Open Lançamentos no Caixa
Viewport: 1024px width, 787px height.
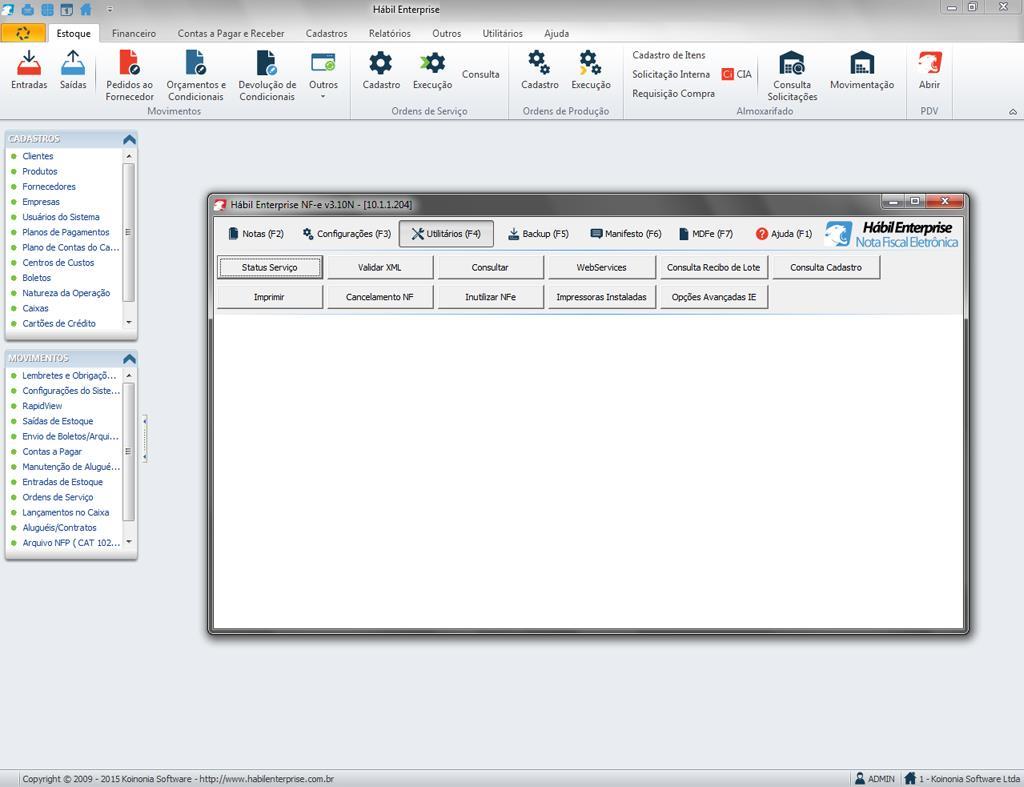click(65, 512)
